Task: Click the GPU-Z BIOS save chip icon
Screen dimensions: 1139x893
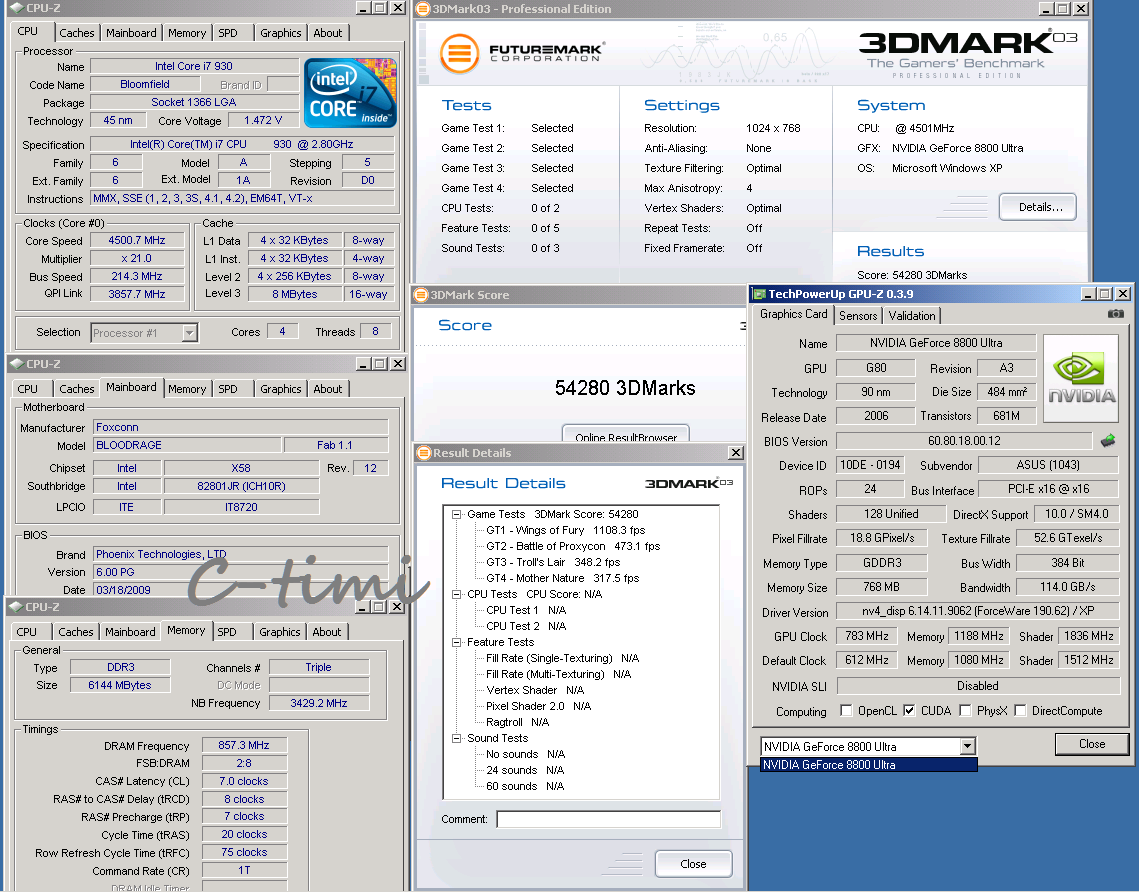Action: click(x=1108, y=440)
